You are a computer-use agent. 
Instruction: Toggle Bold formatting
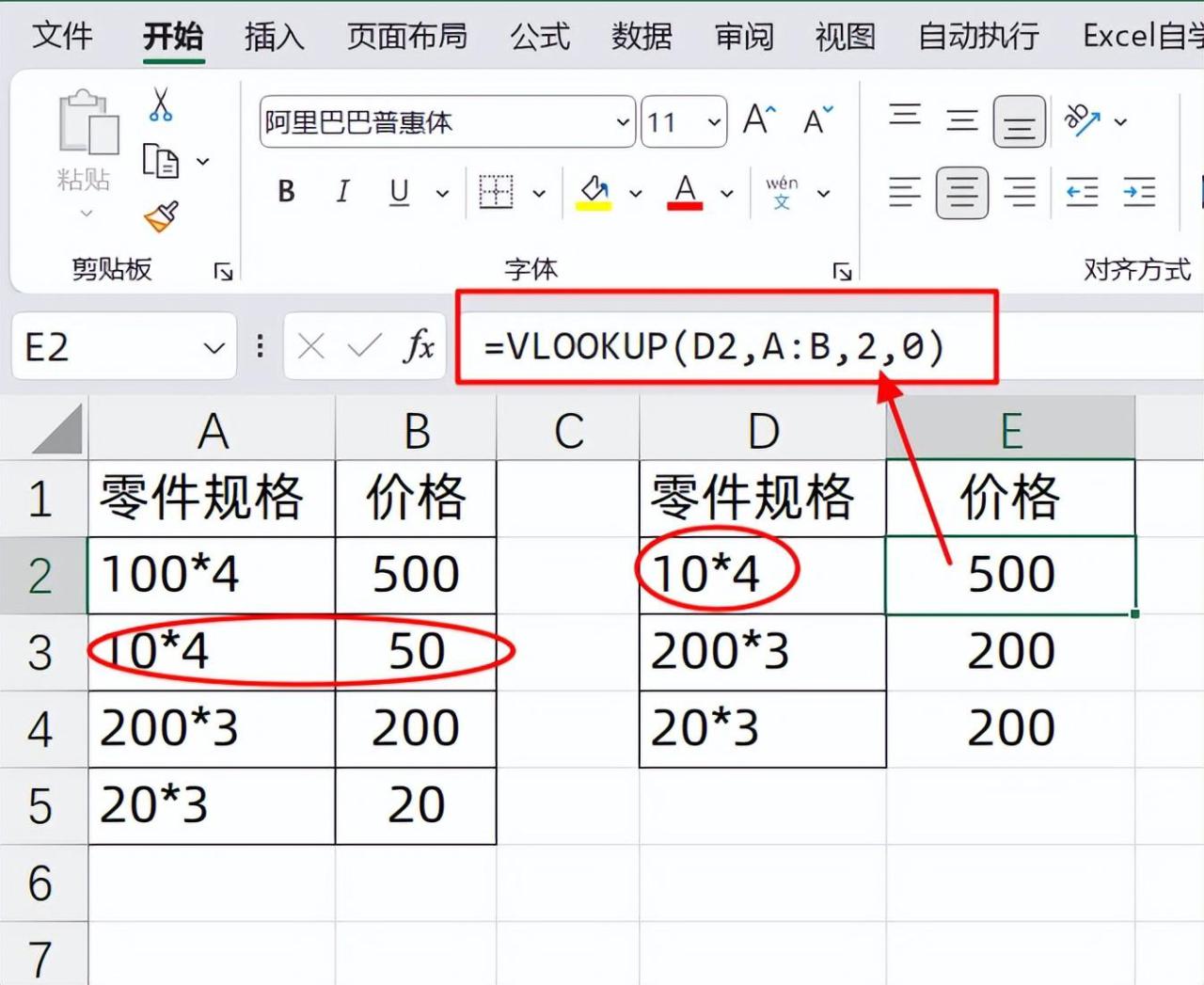286,192
